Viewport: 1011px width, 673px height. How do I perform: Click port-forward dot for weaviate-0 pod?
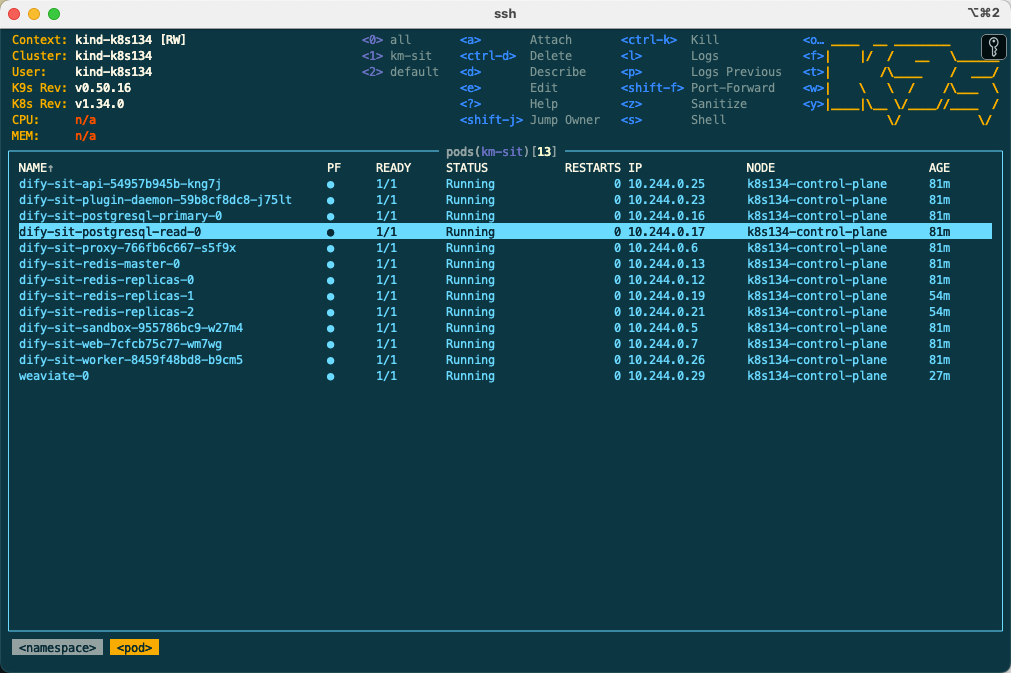[x=330, y=376]
